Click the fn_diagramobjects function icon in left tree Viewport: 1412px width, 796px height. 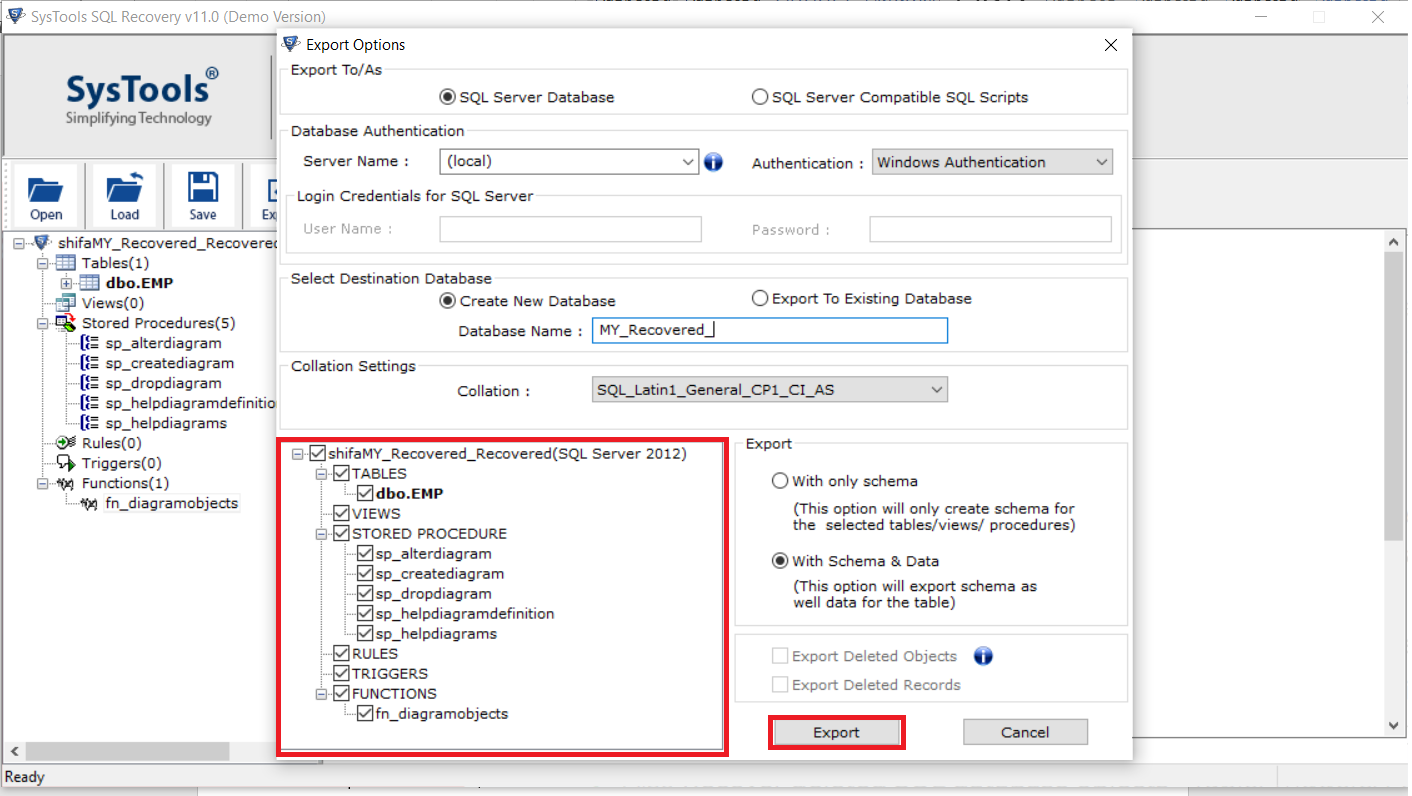(89, 503)
